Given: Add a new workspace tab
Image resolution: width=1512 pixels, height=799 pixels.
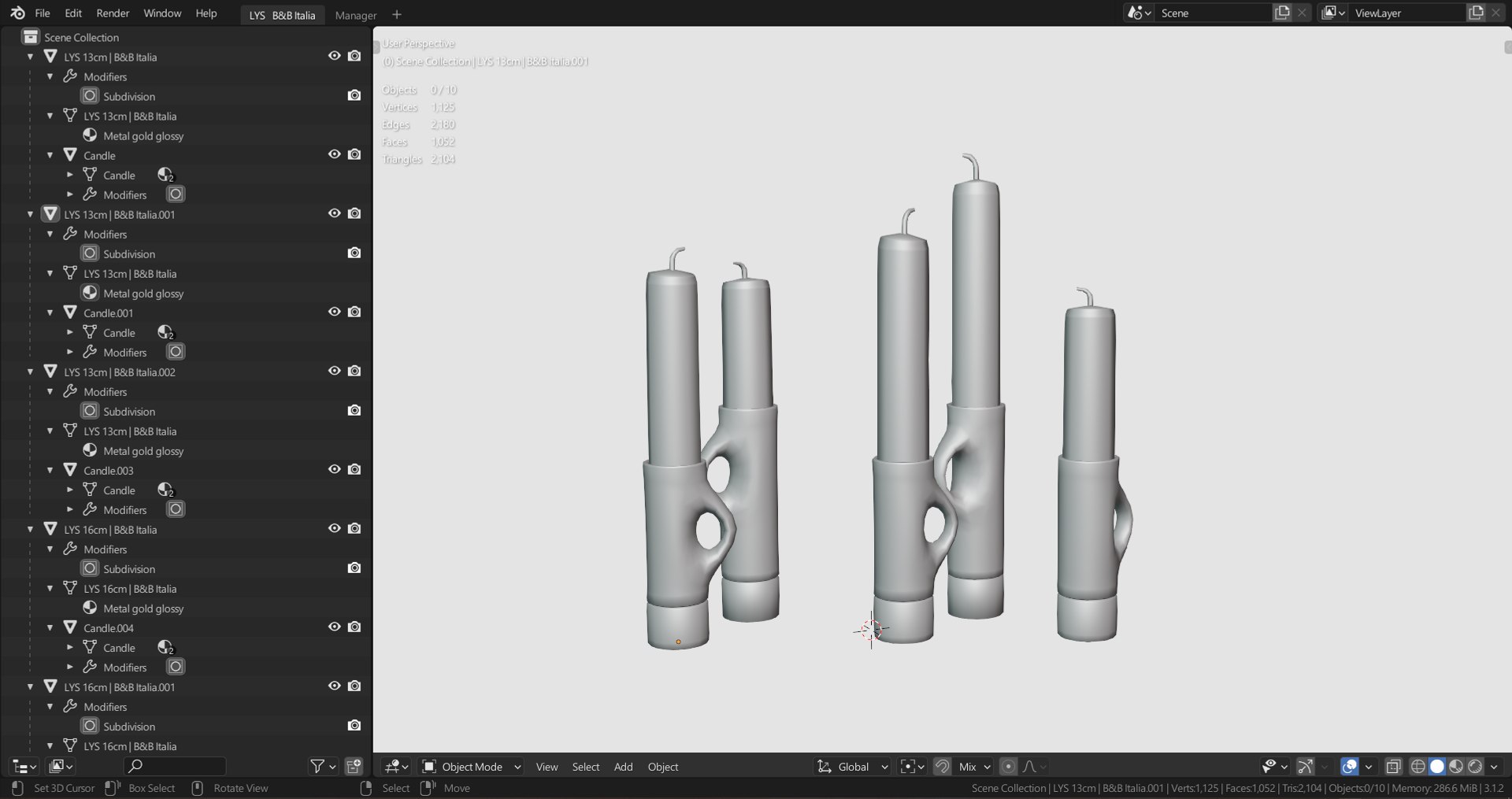Looking at the screenshot, I should [x=397, y=14].
